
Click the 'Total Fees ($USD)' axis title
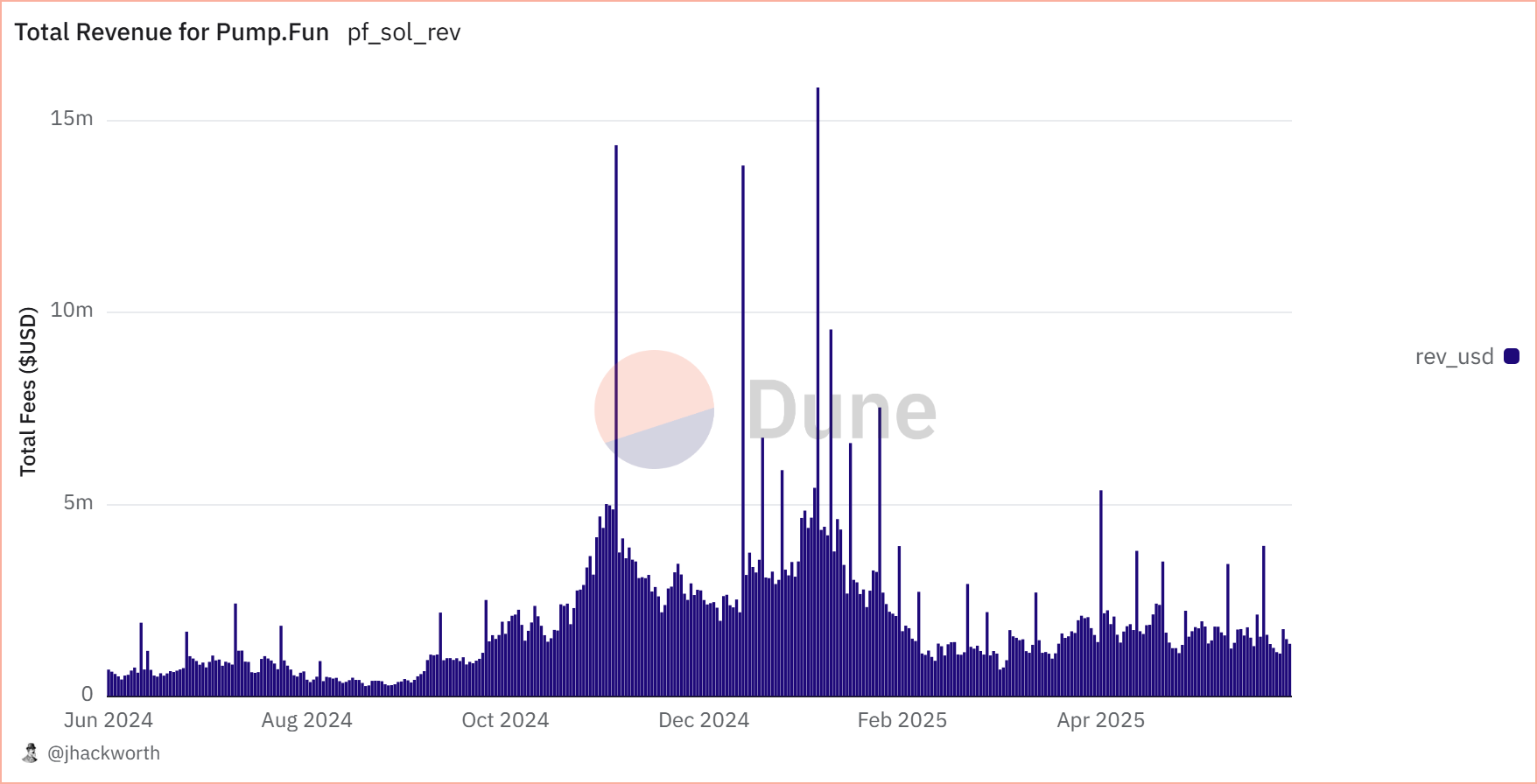[28, 391]
